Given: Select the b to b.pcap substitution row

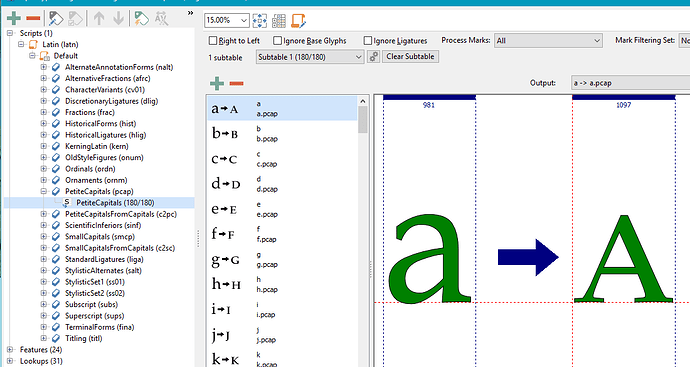Looking at the screenshot, I should point(282,134).
